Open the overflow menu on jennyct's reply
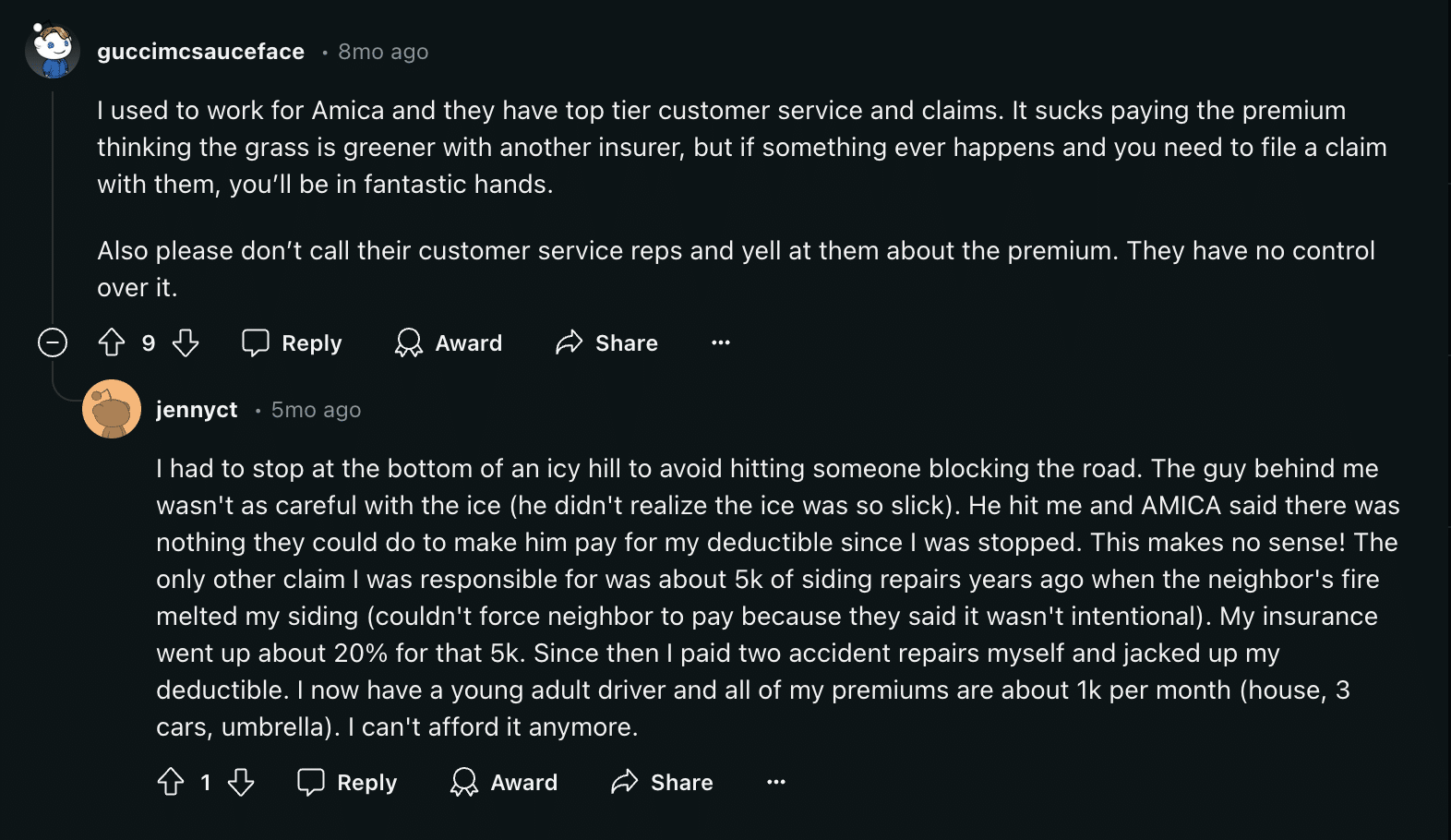This screenshot has height=840, width=1451. point(775,782)
